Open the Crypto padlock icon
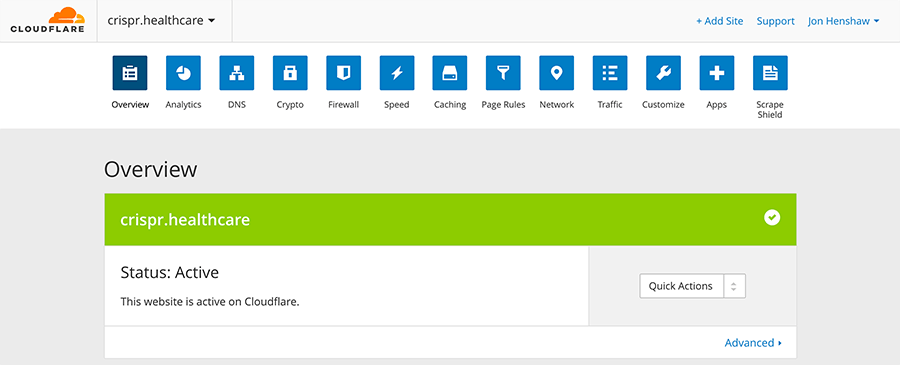Image resolution: width=900 pixels, height=365 pixels. (x=290, y=73)
